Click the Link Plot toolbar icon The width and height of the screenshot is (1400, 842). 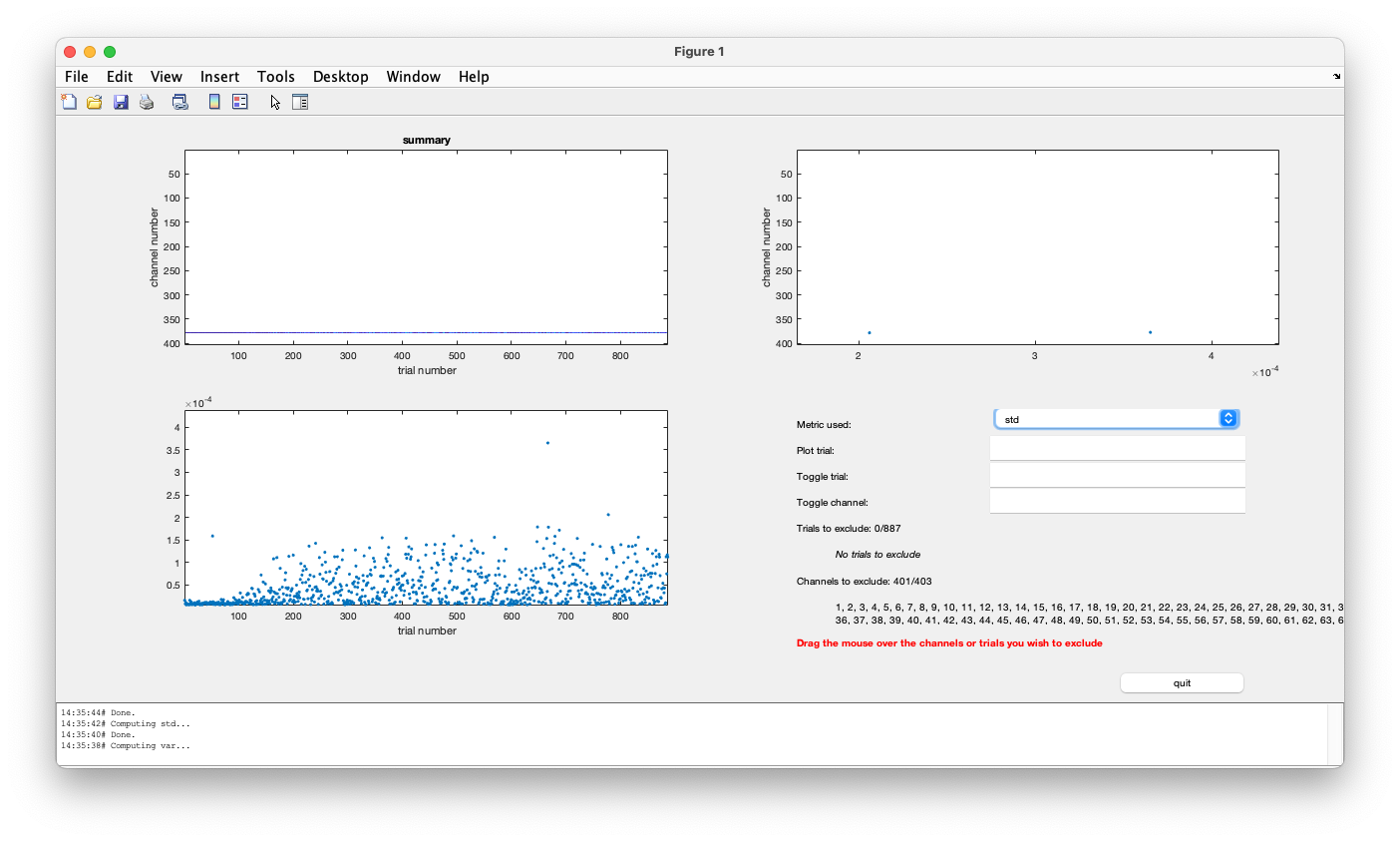180,102
